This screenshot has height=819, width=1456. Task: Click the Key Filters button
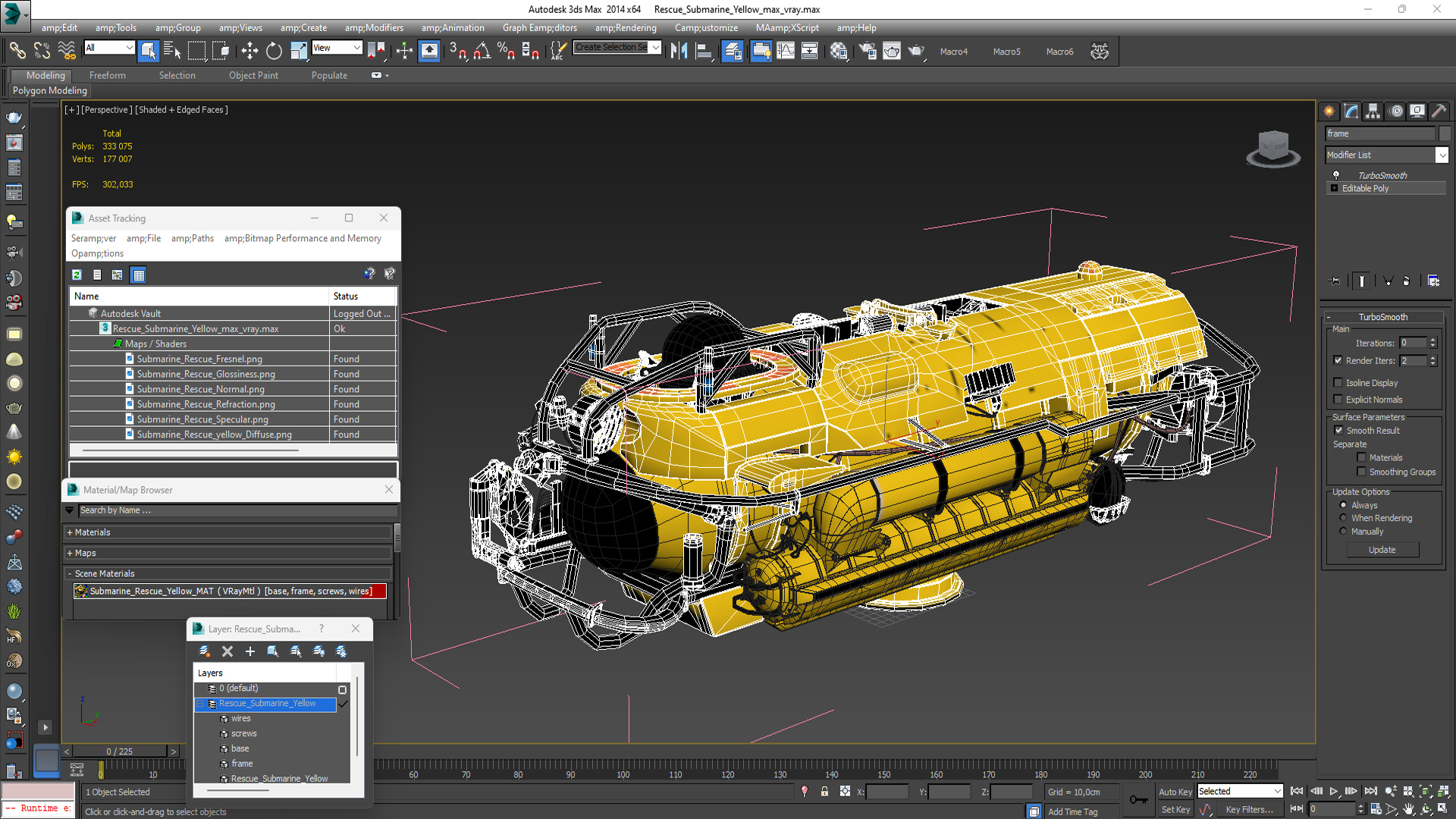point(1249,810)
